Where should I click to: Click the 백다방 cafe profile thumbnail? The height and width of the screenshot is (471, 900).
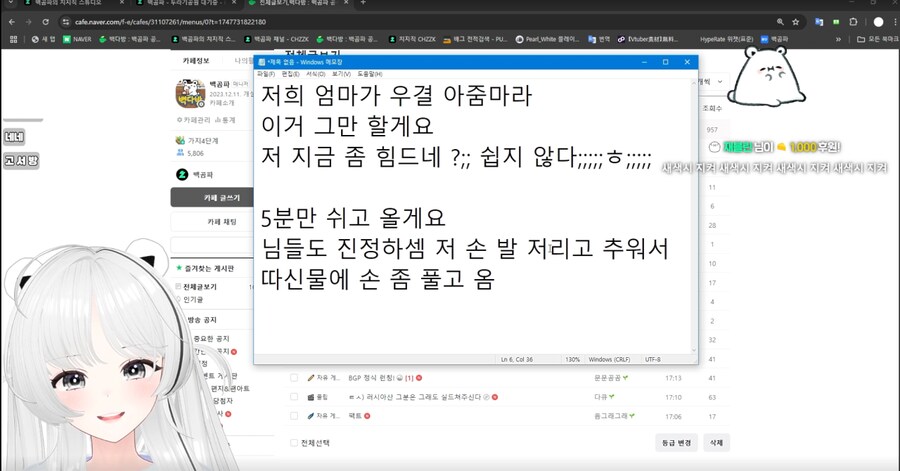pos(190,94)
